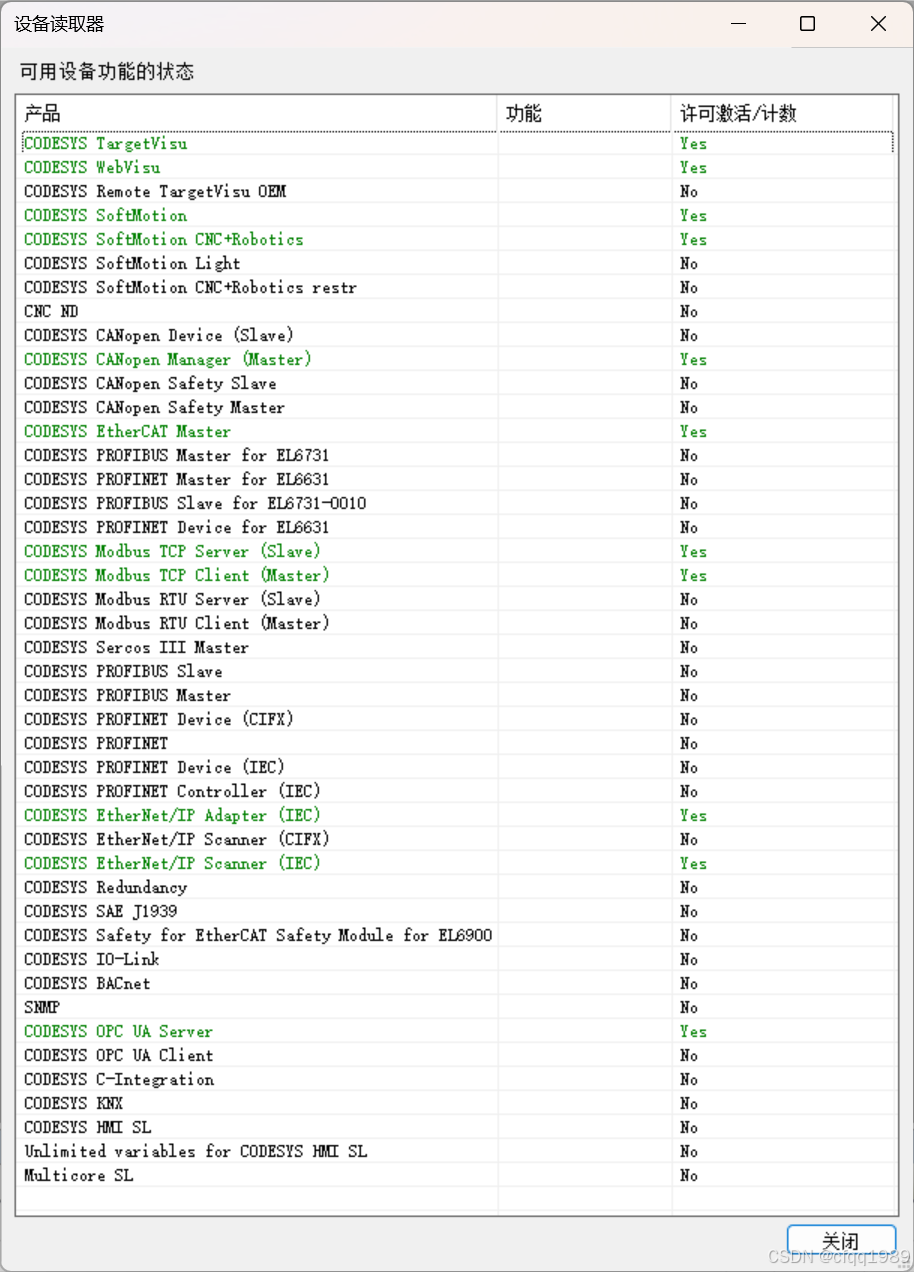Screen dimensions: 914x1272
Task: Select the CODESYS PROFIBUS Master row
Action: (x=457, y=695)
